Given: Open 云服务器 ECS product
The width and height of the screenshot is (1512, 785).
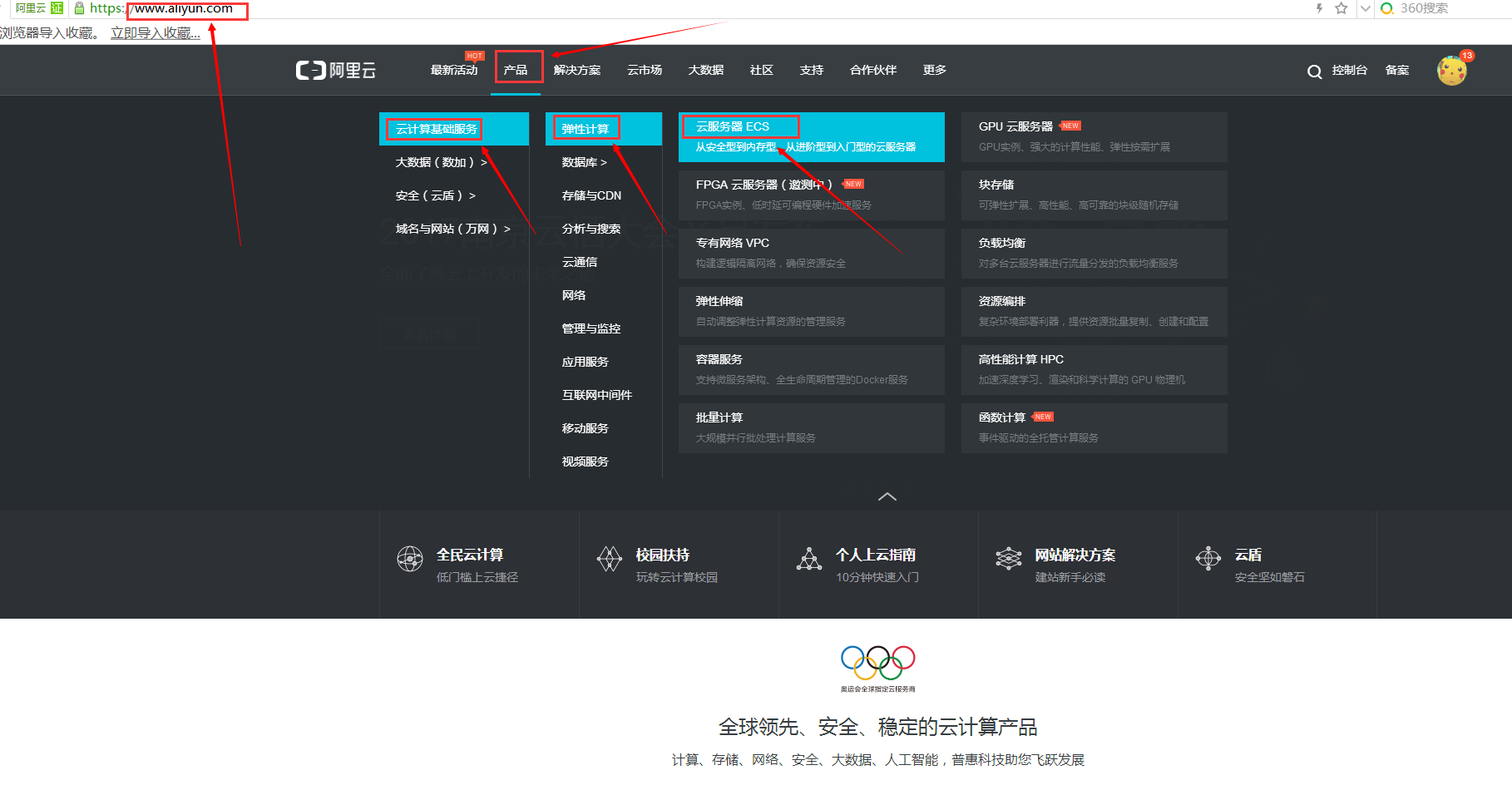Looking at the screenshot, I should 812,137.
